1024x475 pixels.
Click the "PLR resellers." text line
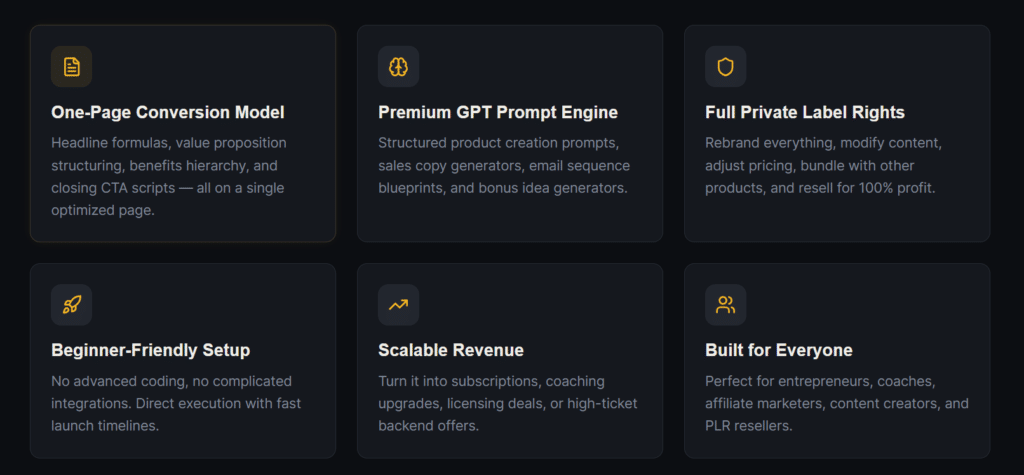pos(748,426)
